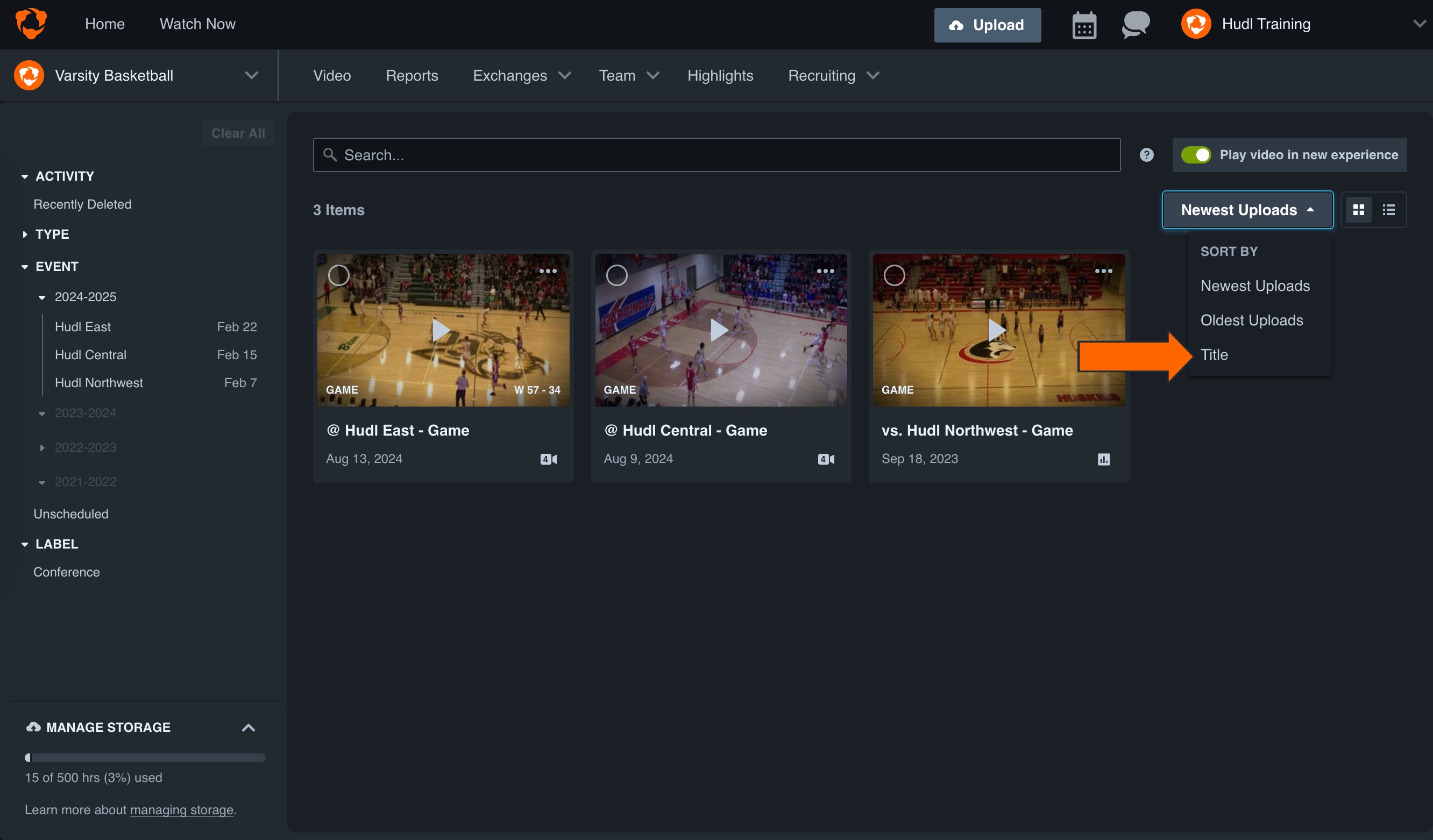Open the Varsity Basketball team dropdown
The width and height of the screenshot is (1433, 840).
pos(252,75)
